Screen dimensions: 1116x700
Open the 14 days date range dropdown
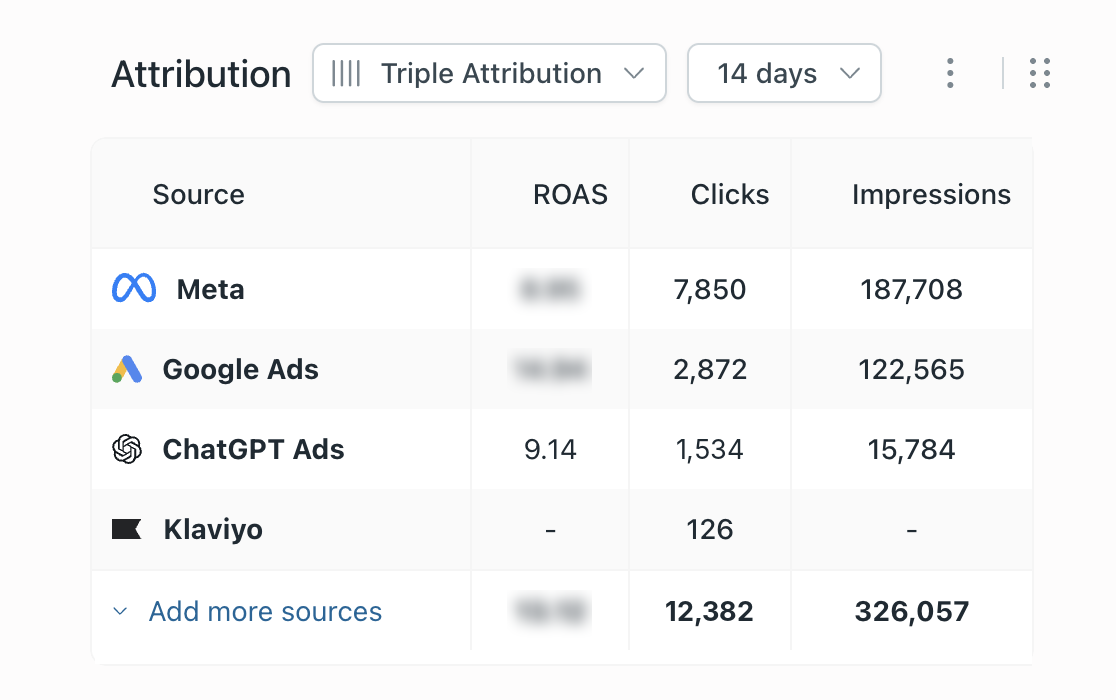pos(784,73)
